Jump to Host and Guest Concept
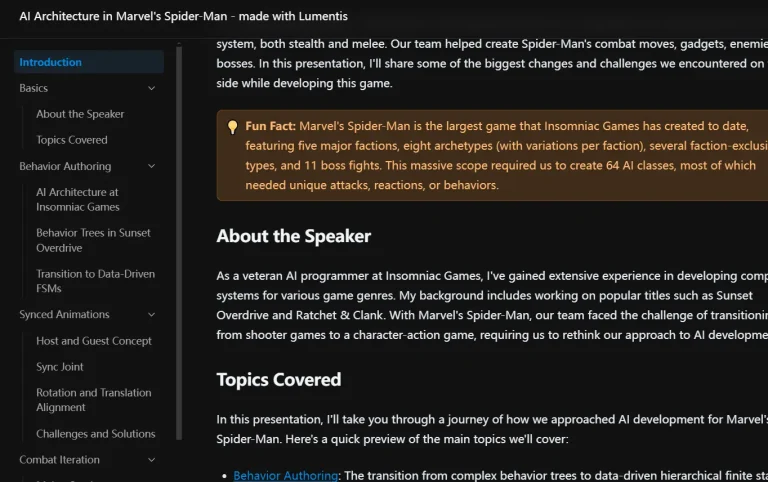This screenshot has height=482, width=768. [94, 341]
